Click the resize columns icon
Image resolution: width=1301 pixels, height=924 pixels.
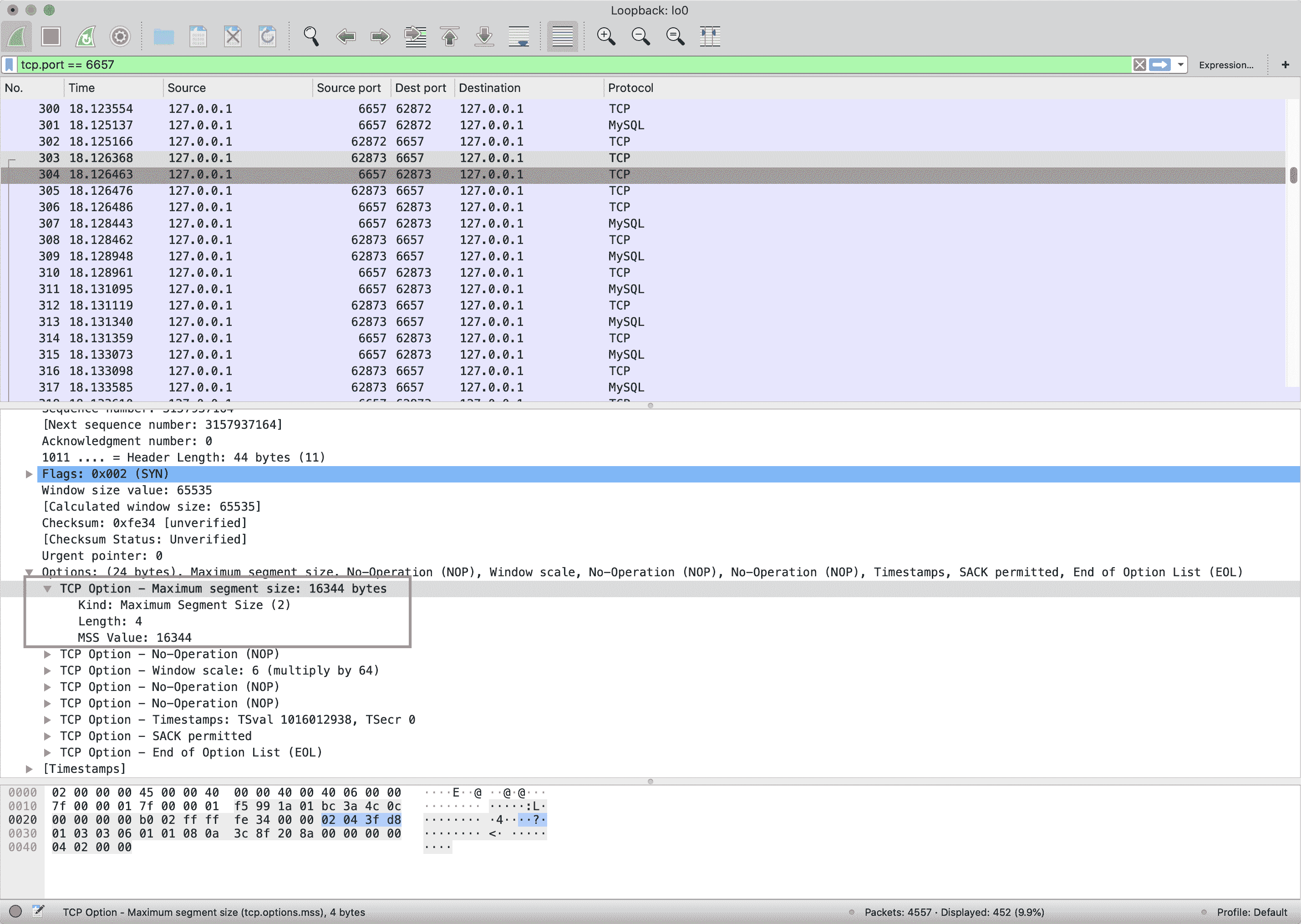pos(709,37)
